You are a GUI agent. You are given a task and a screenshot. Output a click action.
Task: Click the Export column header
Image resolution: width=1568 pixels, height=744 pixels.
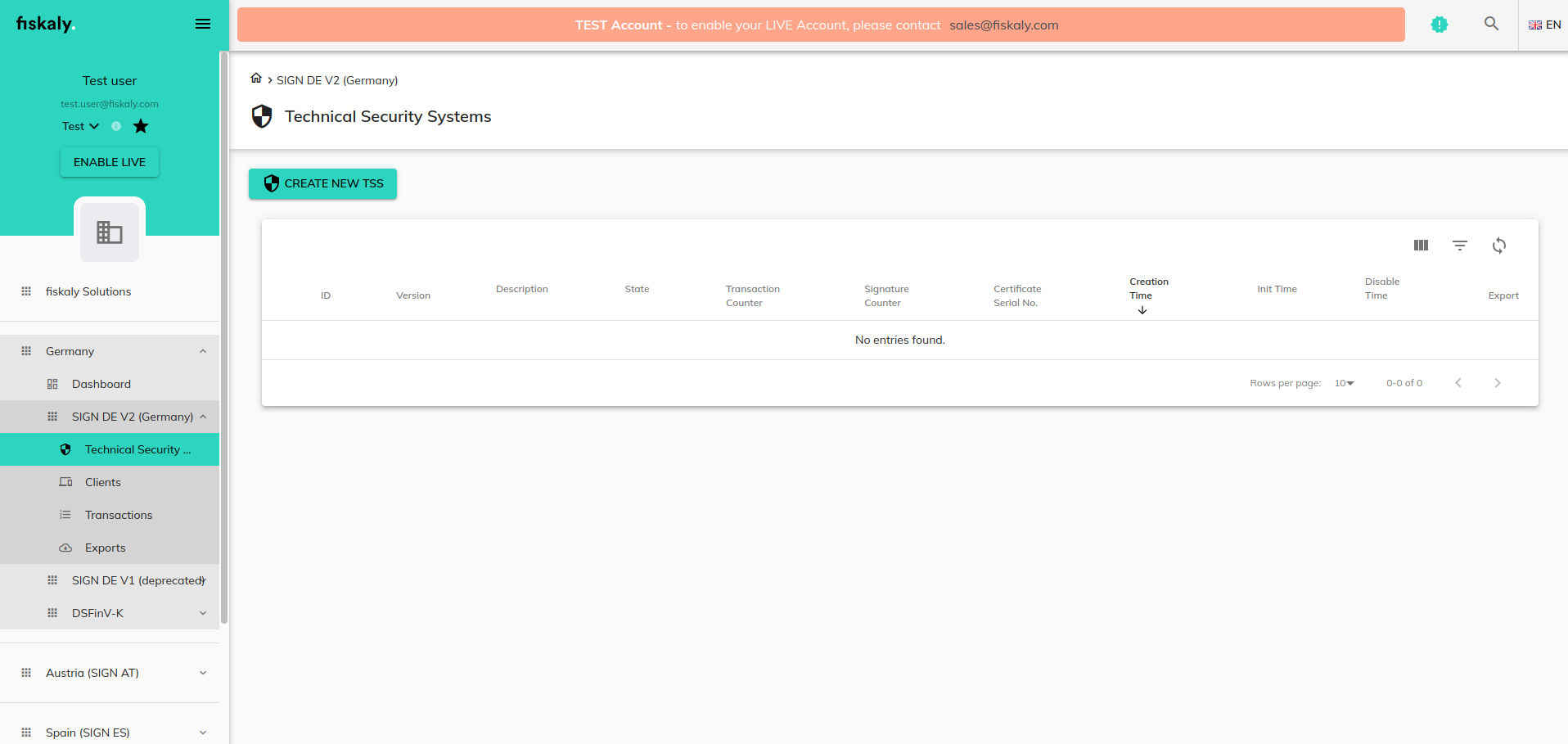click(1503, 295)
